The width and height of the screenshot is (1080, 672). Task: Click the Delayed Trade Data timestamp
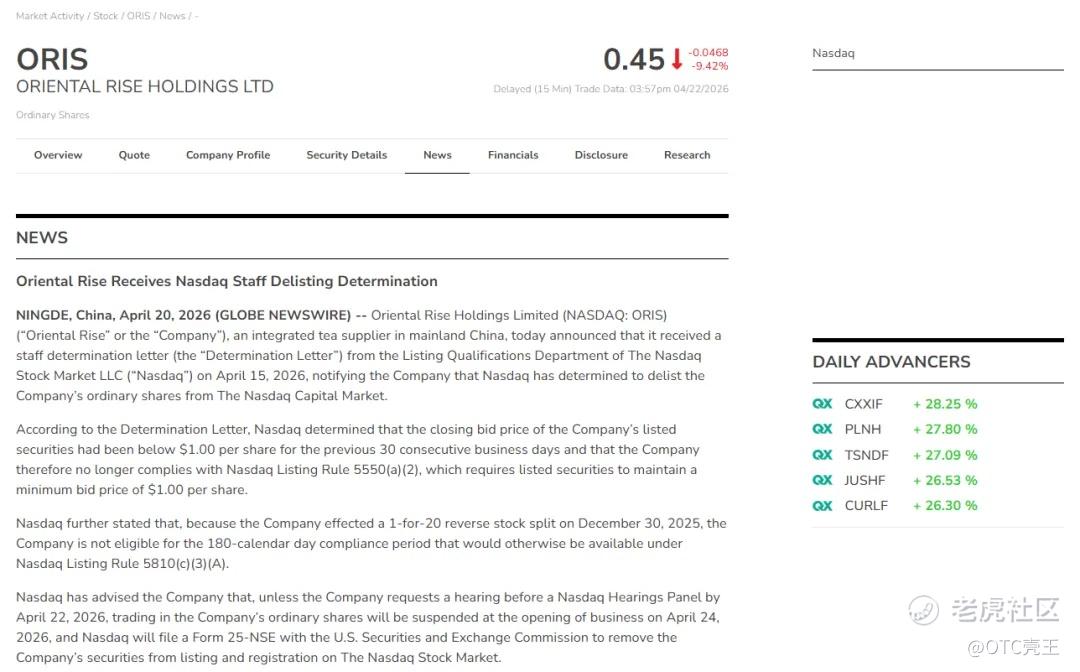pyautogui.click(x=611, y=89)
